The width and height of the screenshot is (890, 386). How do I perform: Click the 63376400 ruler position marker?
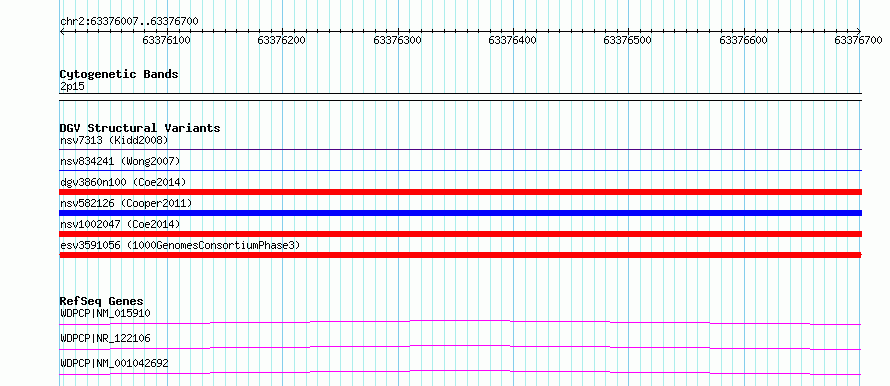coord(512,40)
